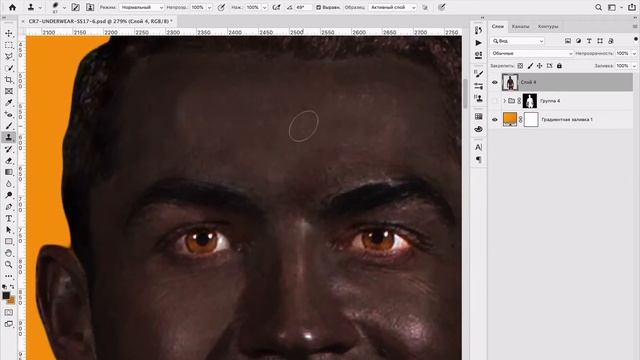The width and height of the screenshot is (640, 360).
Task: Open the Edit Toolbar three-dots menu
Action: click(x=9, y=276)
